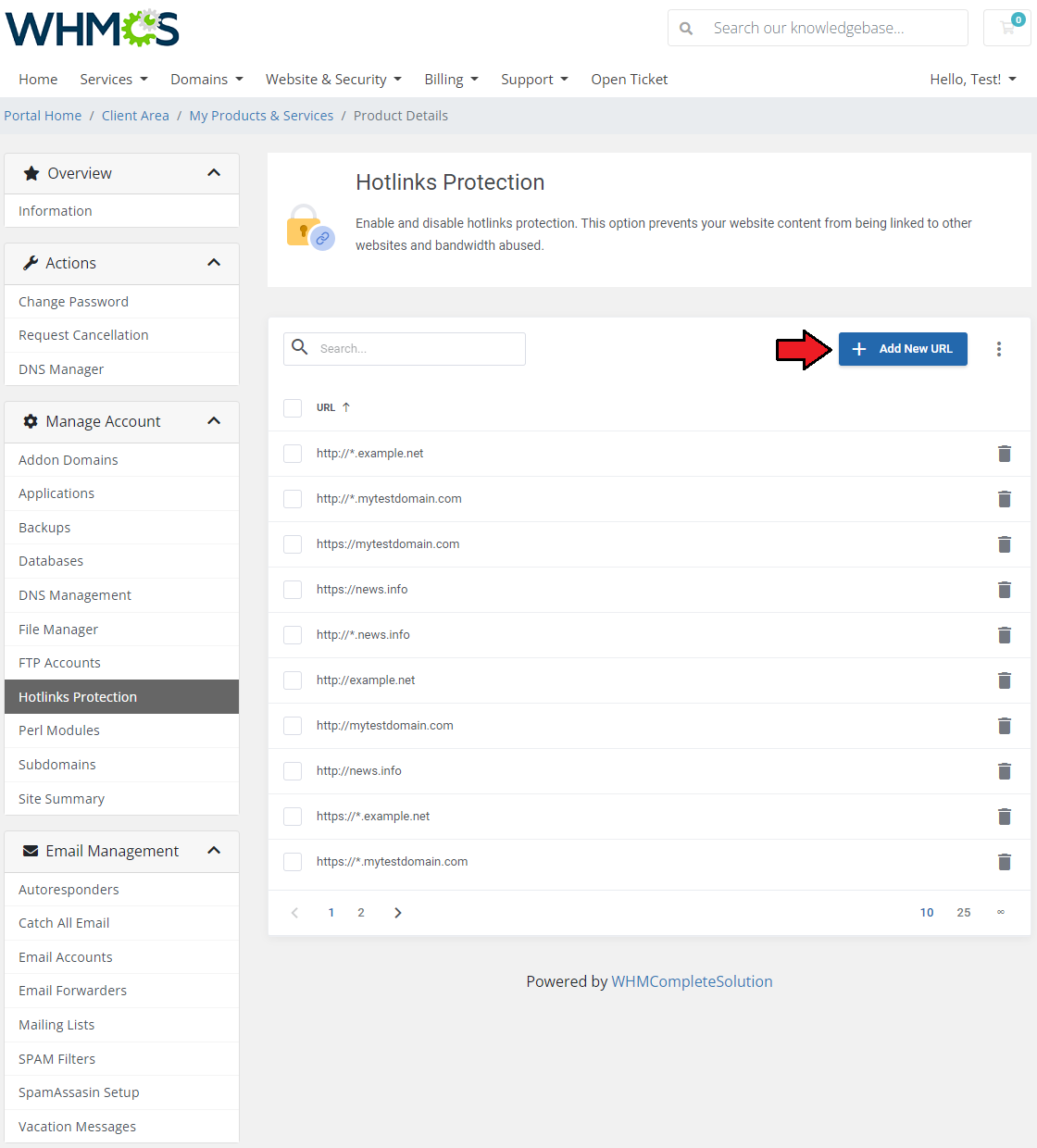The height and width of the screenshot is (1148, 1037).
Task: Select all URLs with header checkbox
Action: pyautogui.click(x=293, y=408)
